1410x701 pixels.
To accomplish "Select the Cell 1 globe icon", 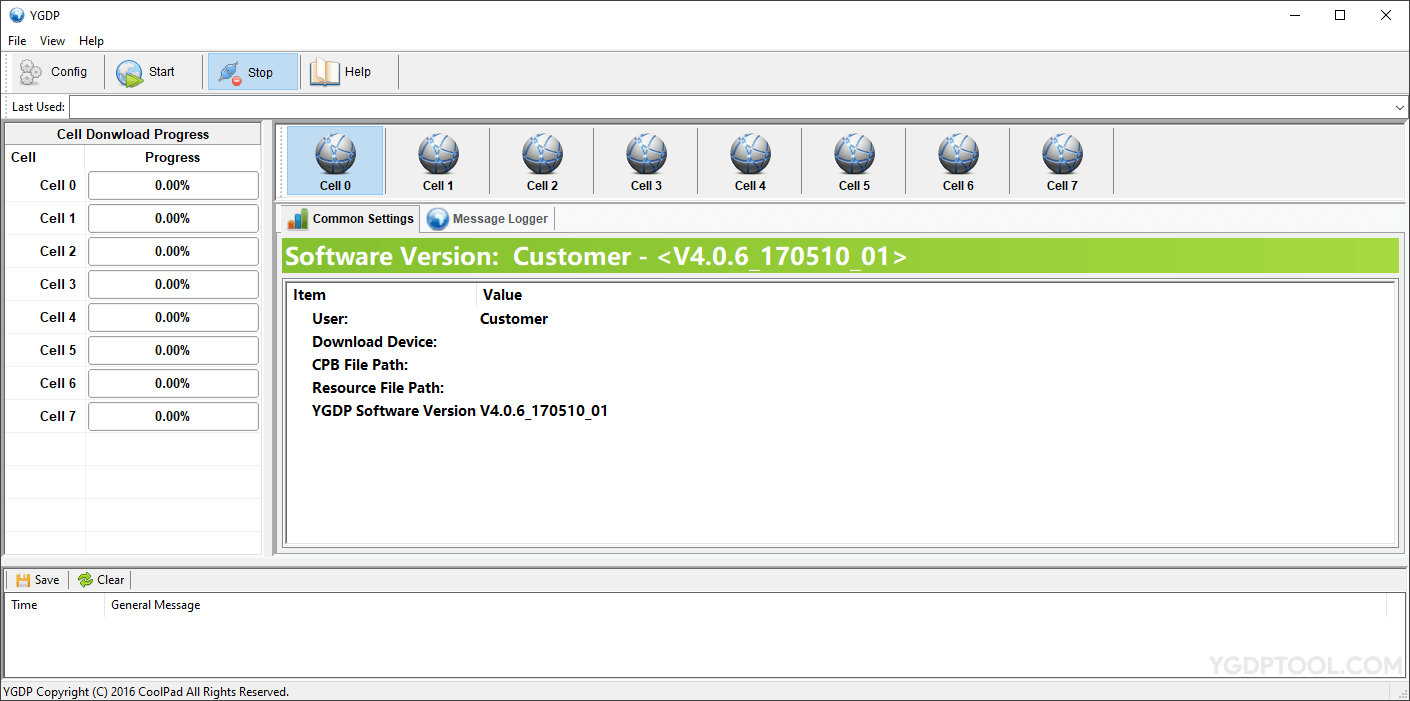I will [438, 160].
